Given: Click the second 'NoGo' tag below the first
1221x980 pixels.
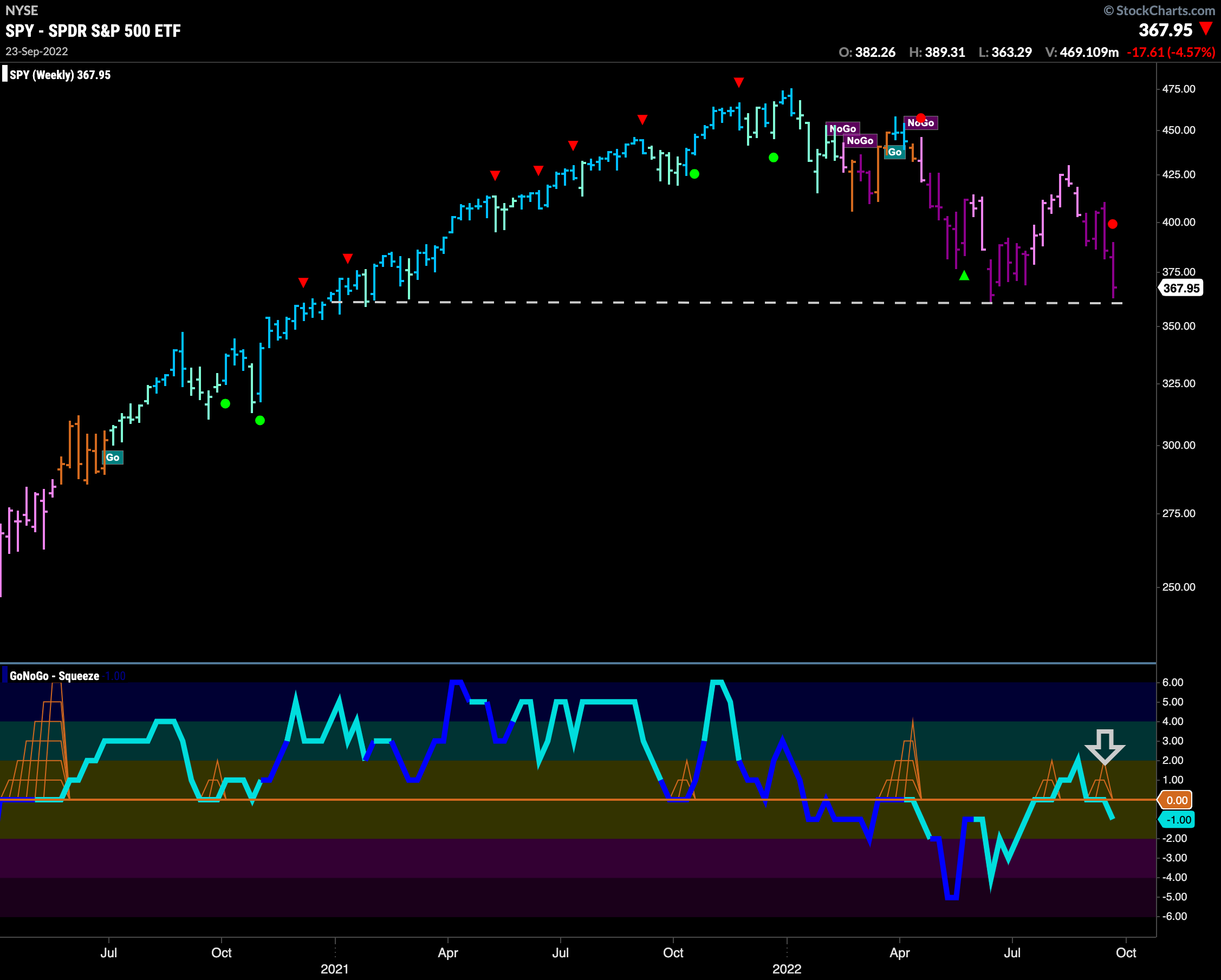Looking at the screenshot, I should 860,140.
